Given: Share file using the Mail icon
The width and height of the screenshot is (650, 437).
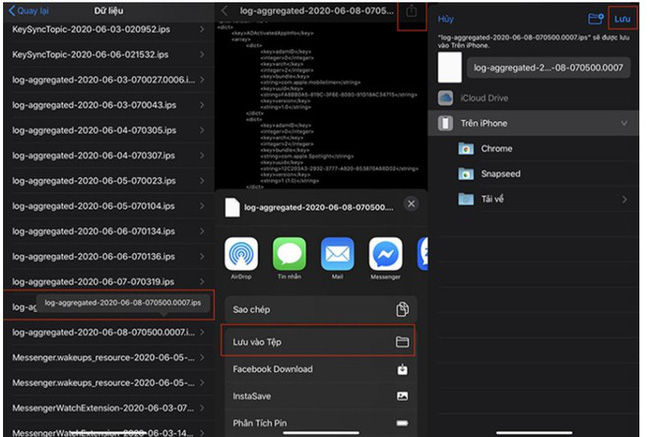Looking at the screenshot, I should click(x=337, y=253).
